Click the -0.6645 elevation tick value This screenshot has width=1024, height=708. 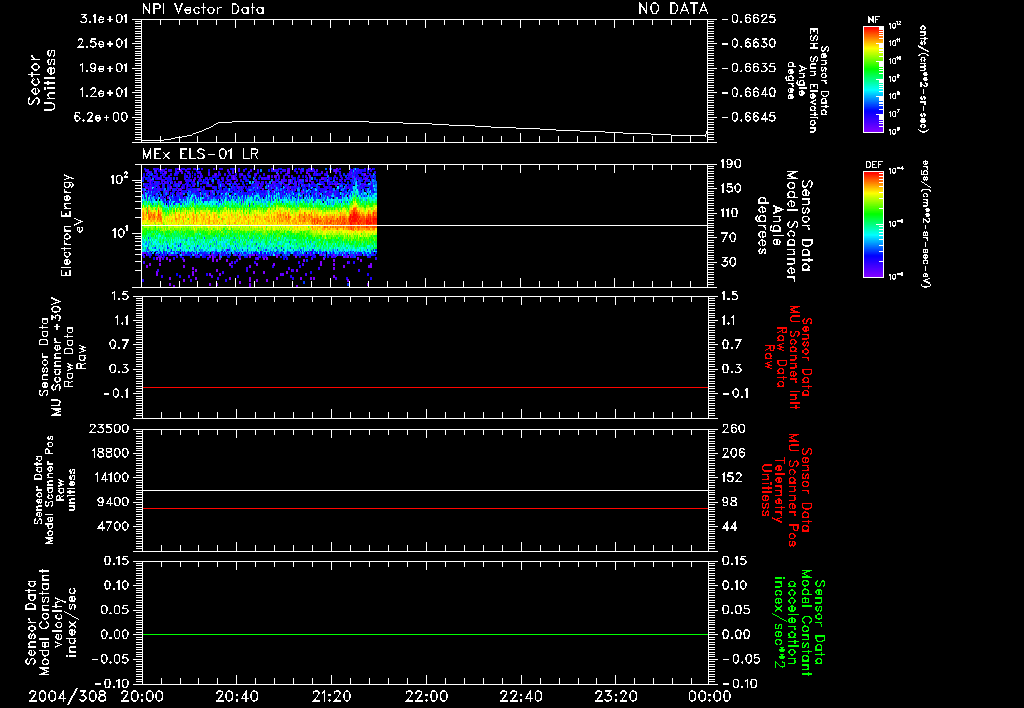(x=750, y=117)
